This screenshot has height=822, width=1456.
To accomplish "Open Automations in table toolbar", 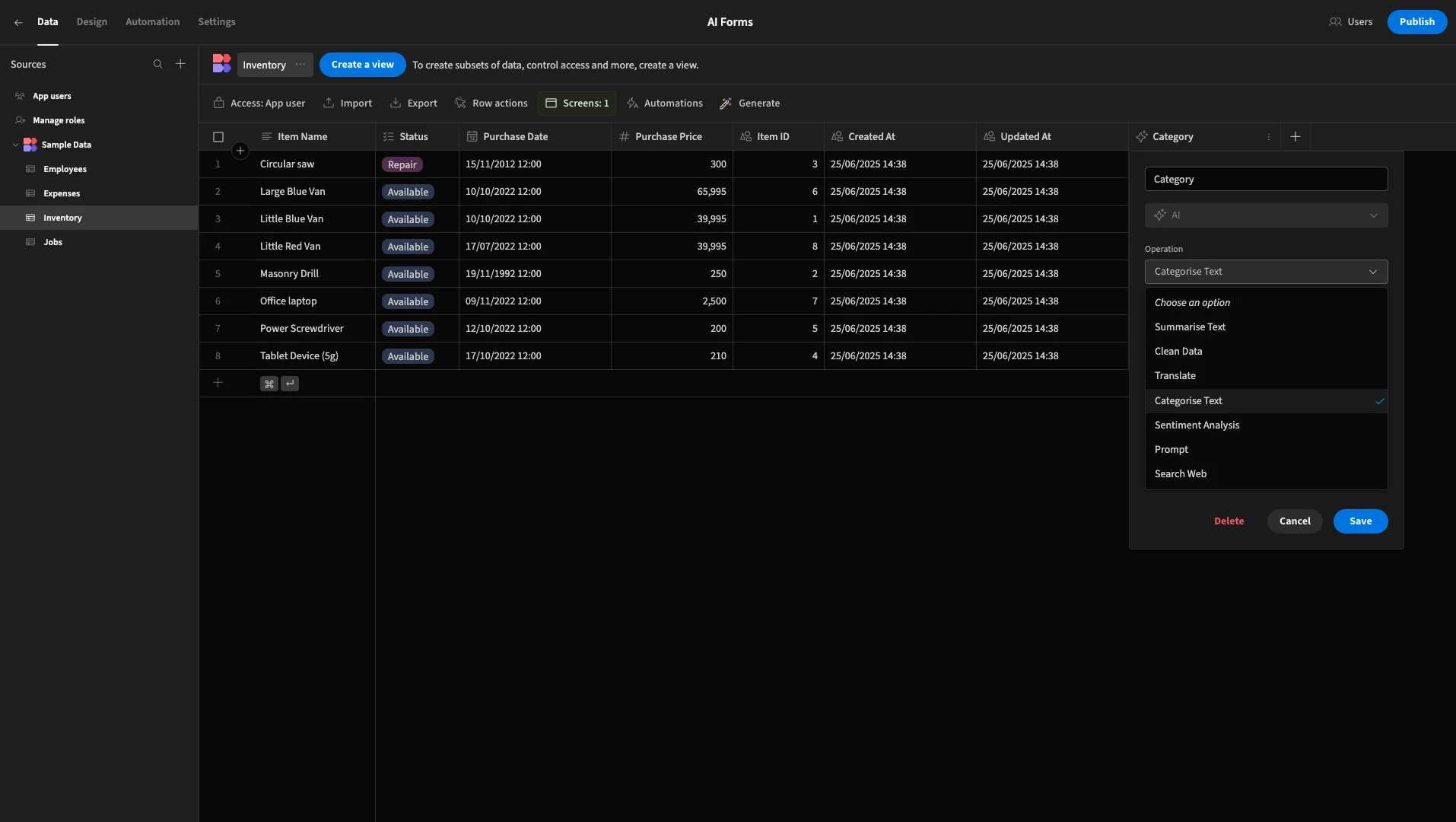I will [x=664, y=104].
